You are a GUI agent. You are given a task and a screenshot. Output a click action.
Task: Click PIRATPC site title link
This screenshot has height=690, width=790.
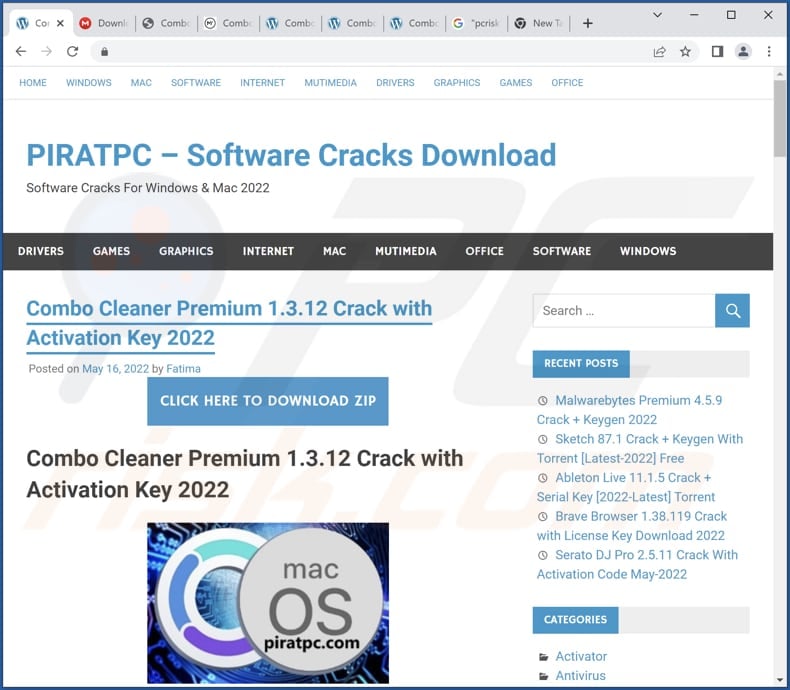click(x=291, y=155)
